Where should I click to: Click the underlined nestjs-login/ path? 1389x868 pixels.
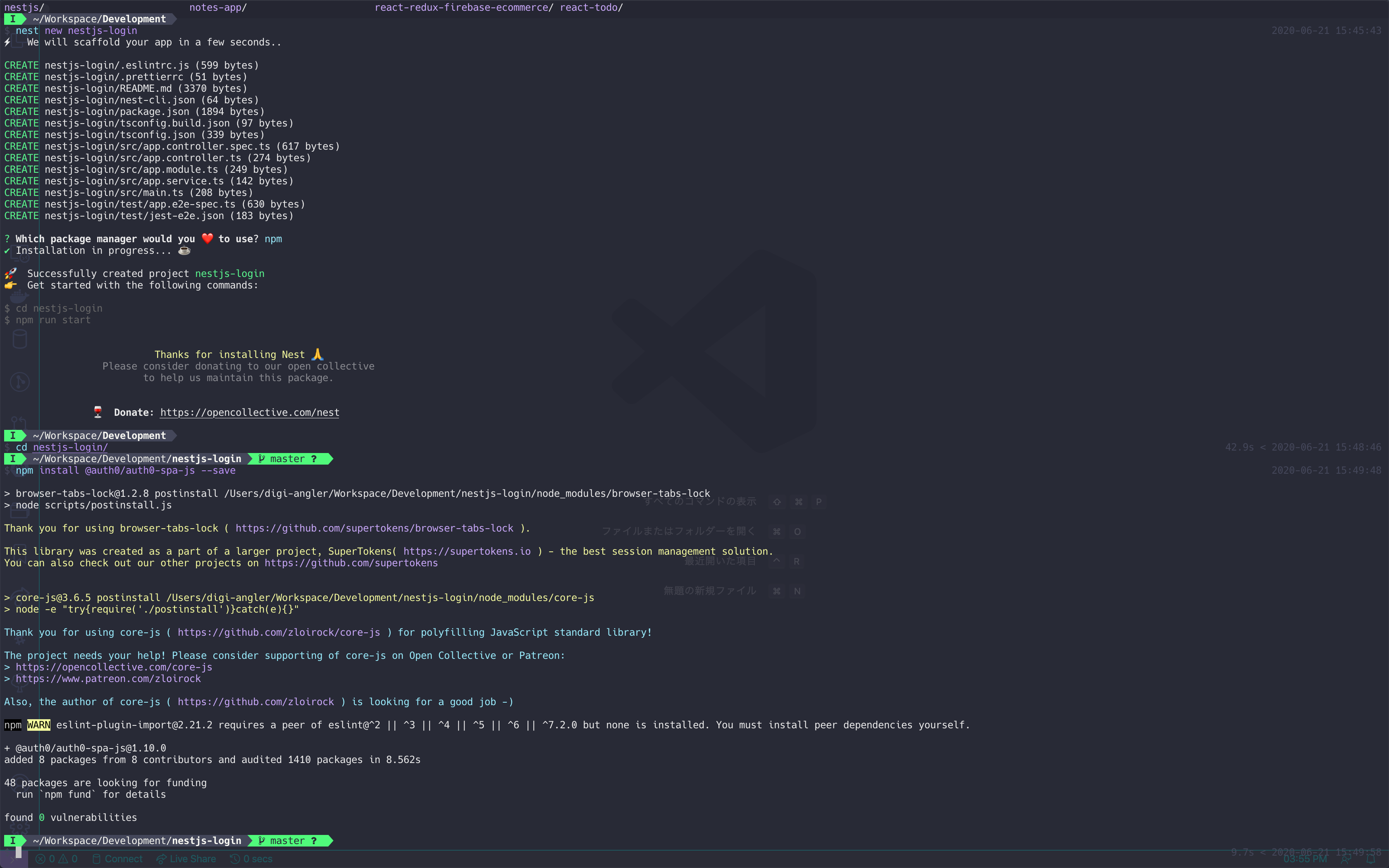coord(70,447)
